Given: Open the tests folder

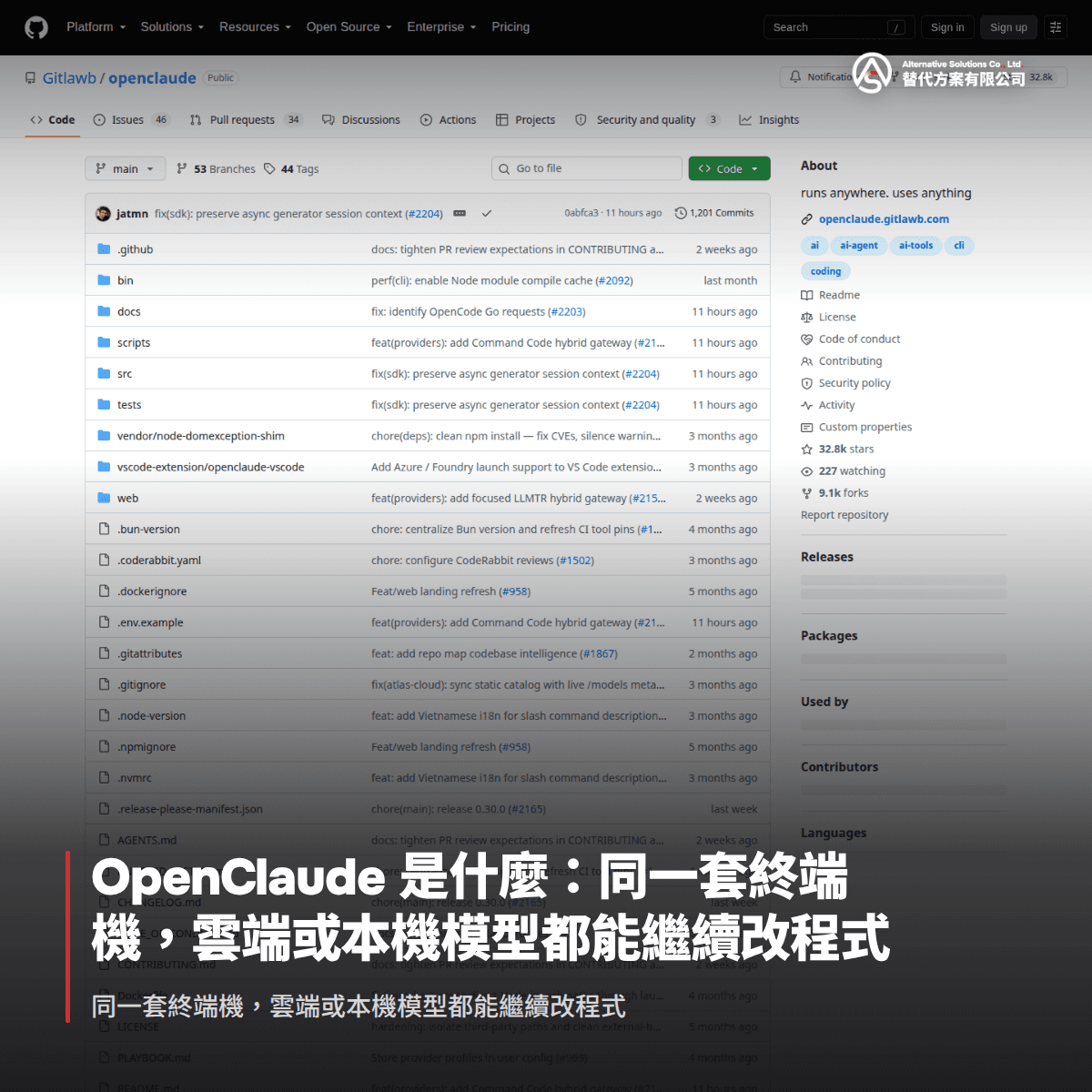Looking at the screenshot, I should coord(129,405).
